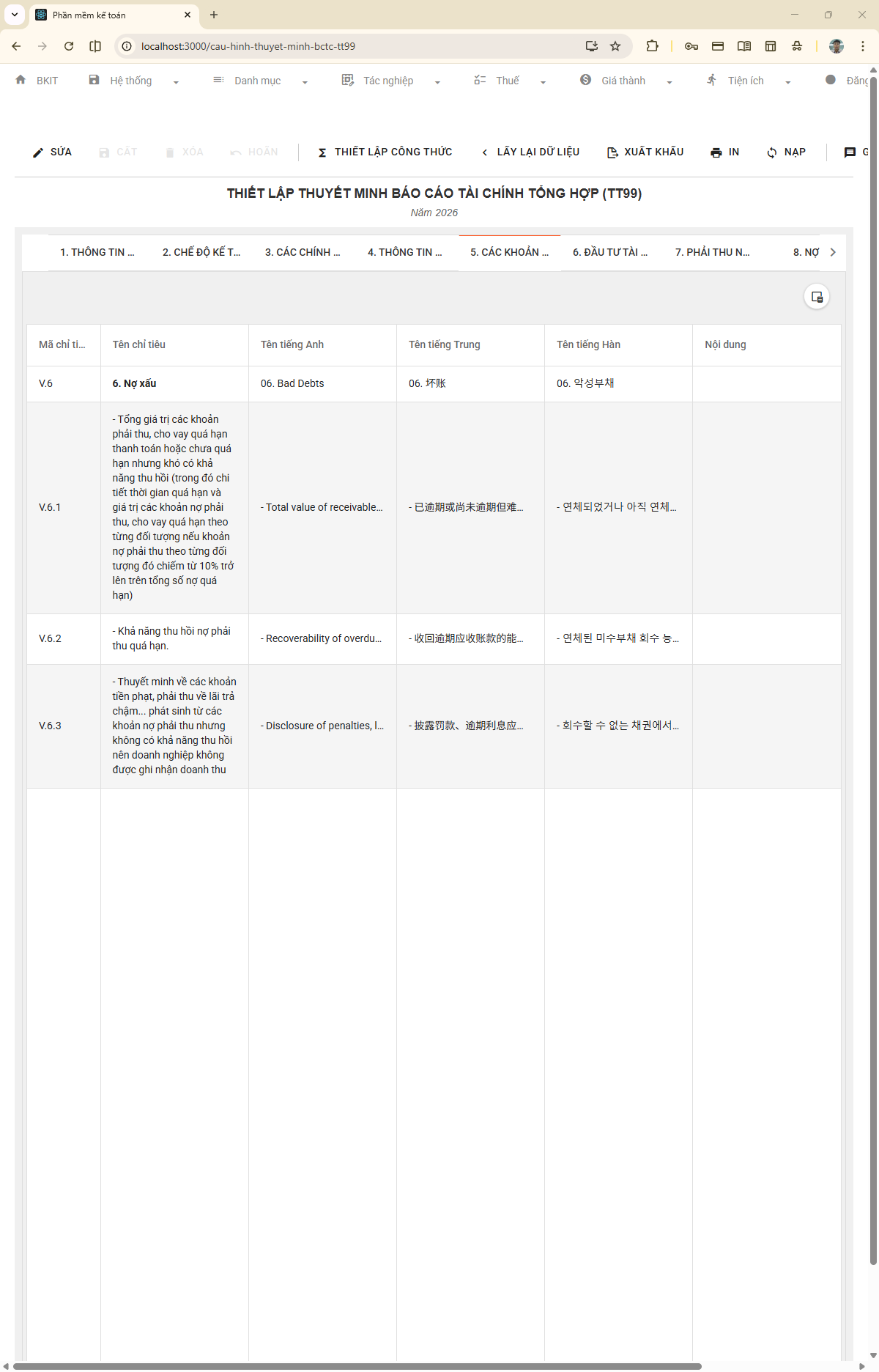The width and height of the screenshot is (879, 1372).
Task: Close the Phần mềm kế toán tab
Action: point(188,15)
